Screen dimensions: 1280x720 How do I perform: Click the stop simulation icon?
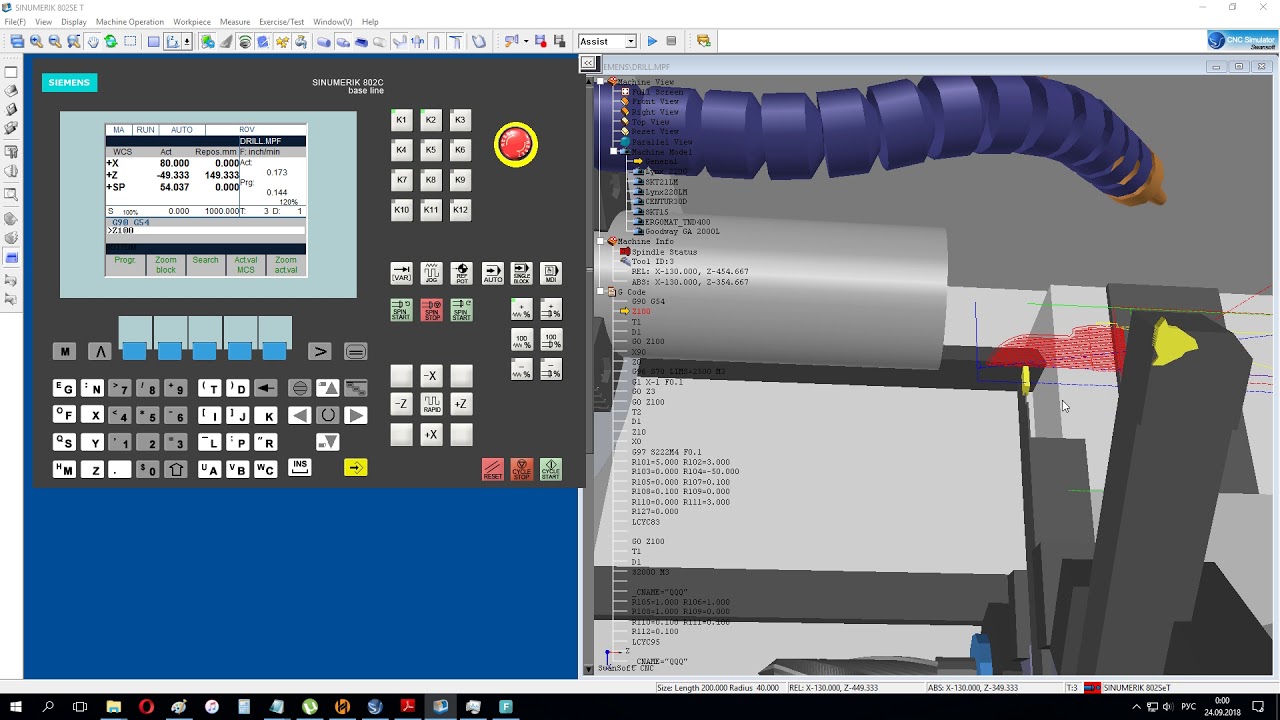pyautogui.click(x=671, y=41)
